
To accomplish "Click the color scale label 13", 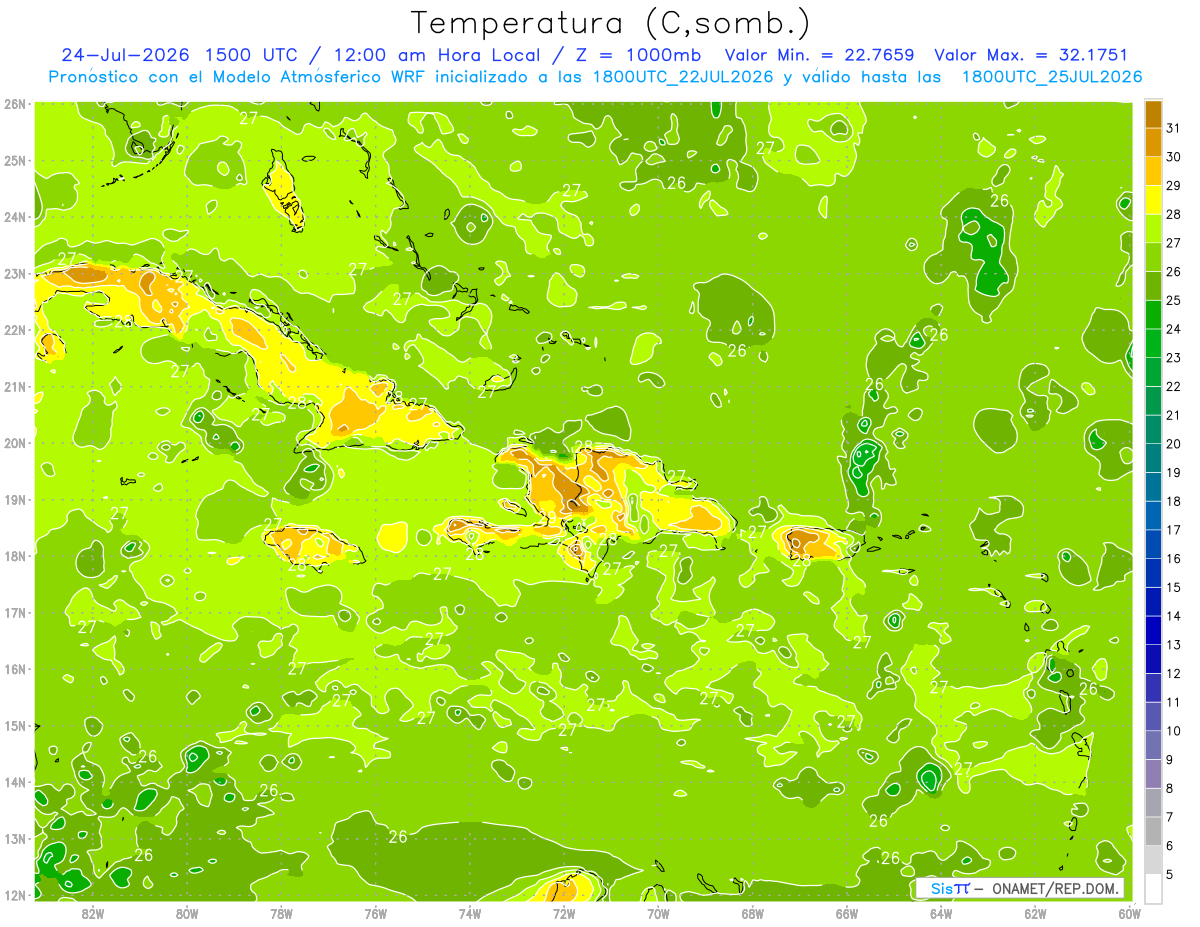I will coord(1174,644).
